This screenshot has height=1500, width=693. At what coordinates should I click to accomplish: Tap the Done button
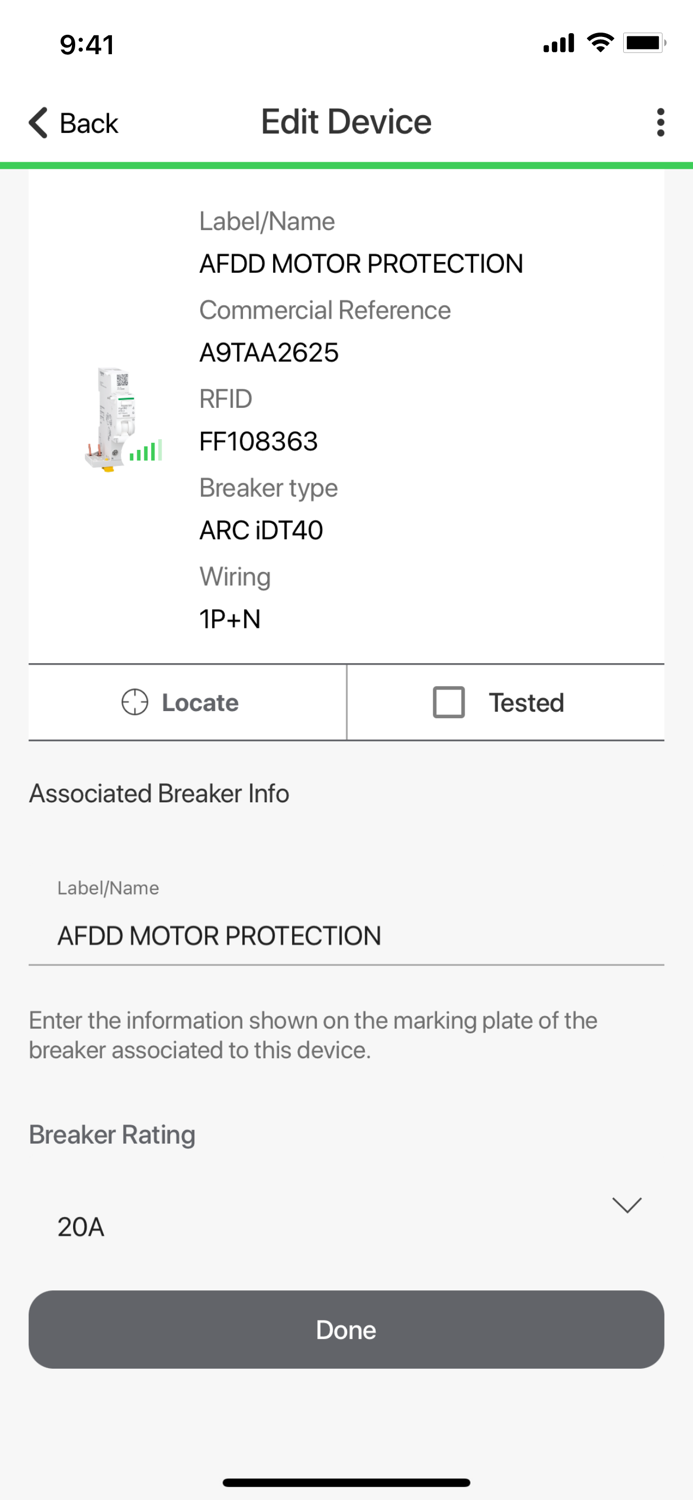tap(346, 1330)
